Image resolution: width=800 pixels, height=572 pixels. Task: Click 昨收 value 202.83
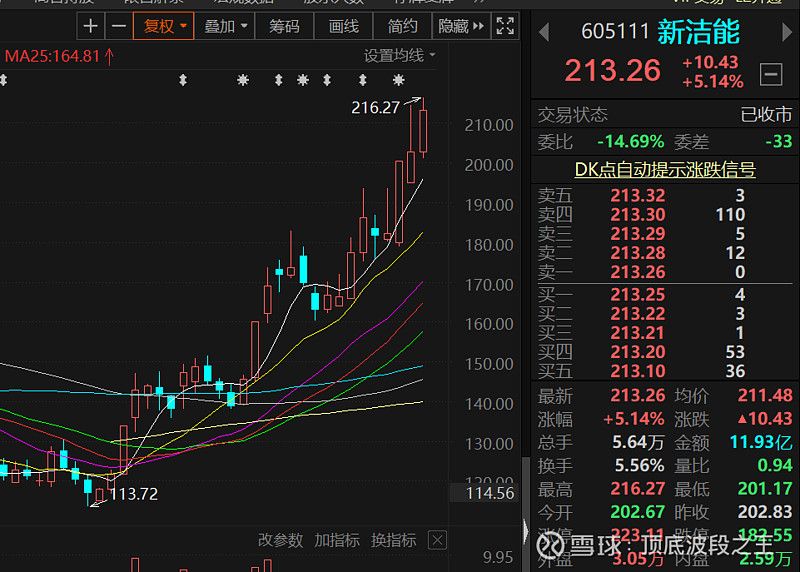click(765, 512)
